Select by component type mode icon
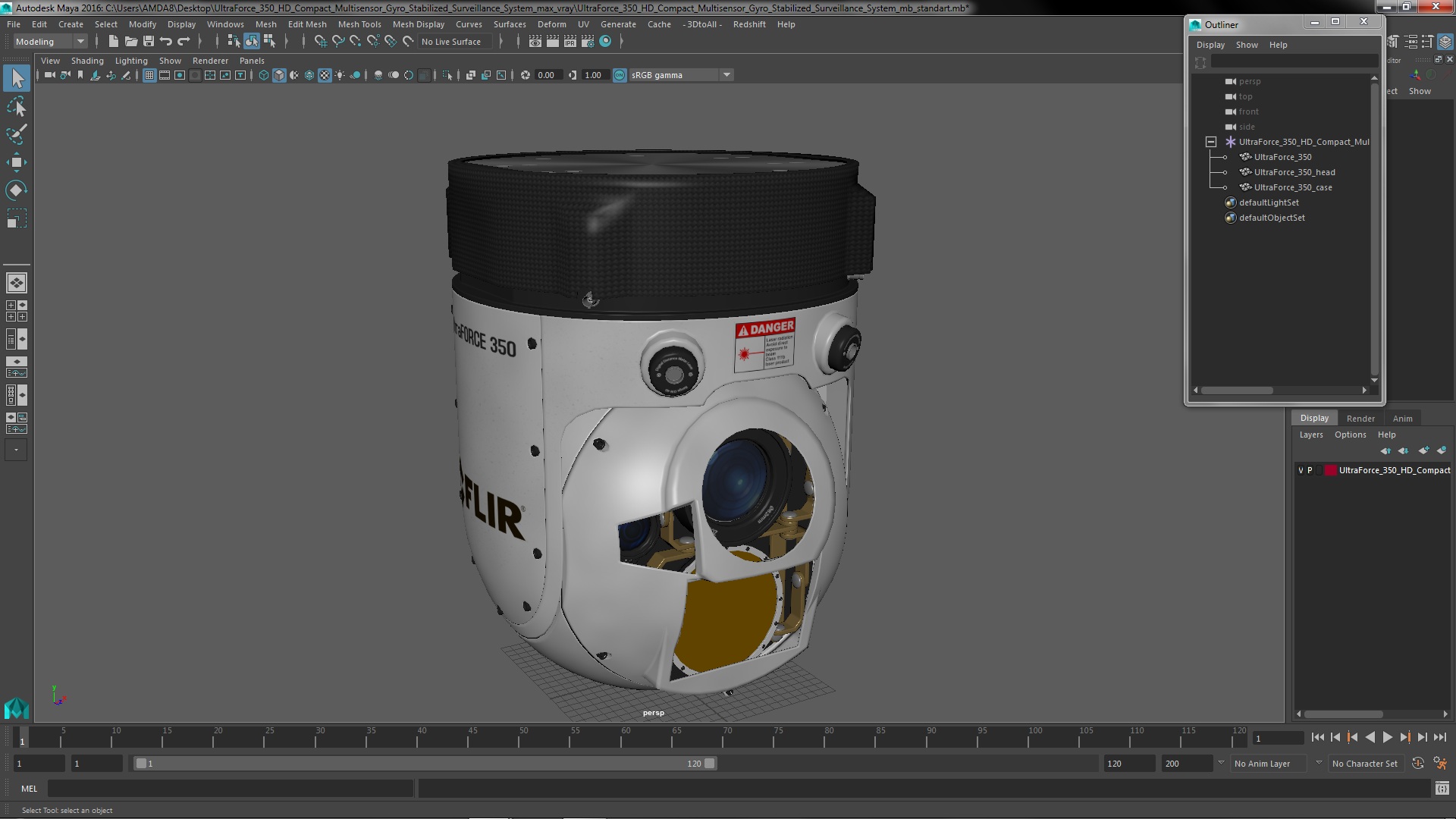1456x819 pixels. click(268, 42)
